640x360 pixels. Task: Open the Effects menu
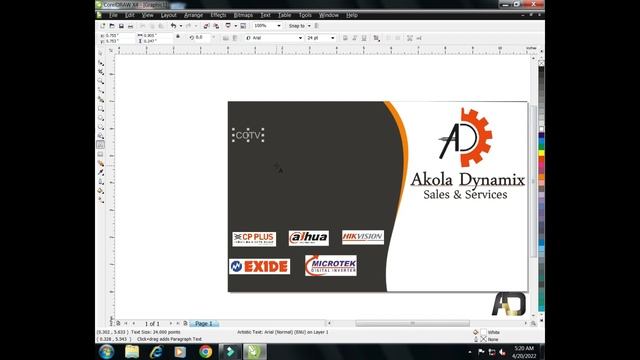pyautogui.click(x=218, y=15)
